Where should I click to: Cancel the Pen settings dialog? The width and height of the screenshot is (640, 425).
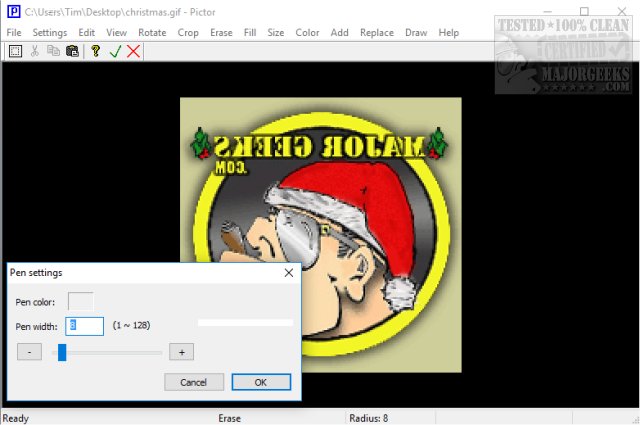click(x=194, y=382)
